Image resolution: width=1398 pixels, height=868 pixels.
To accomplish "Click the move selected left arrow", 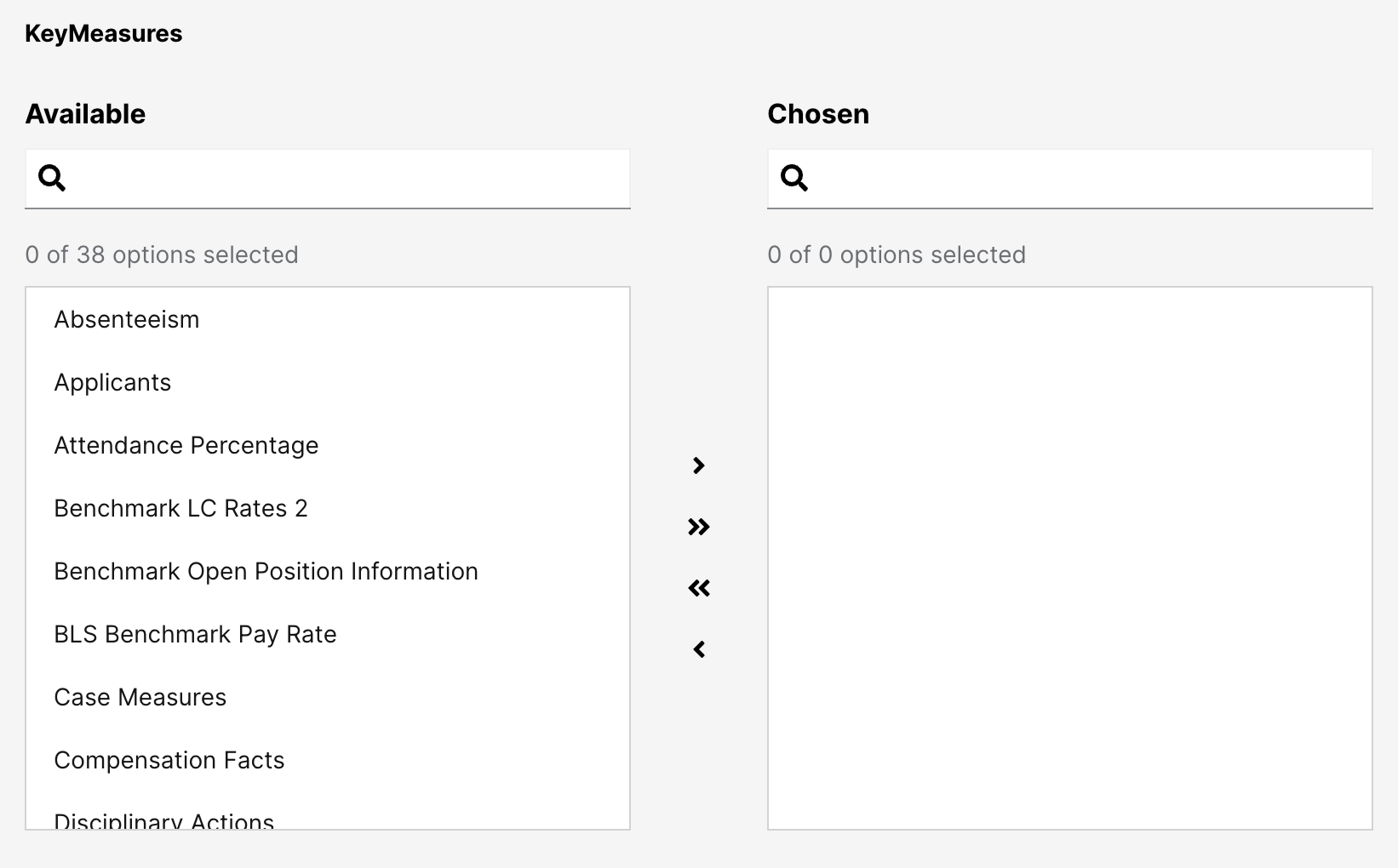I will coord(699,649).
